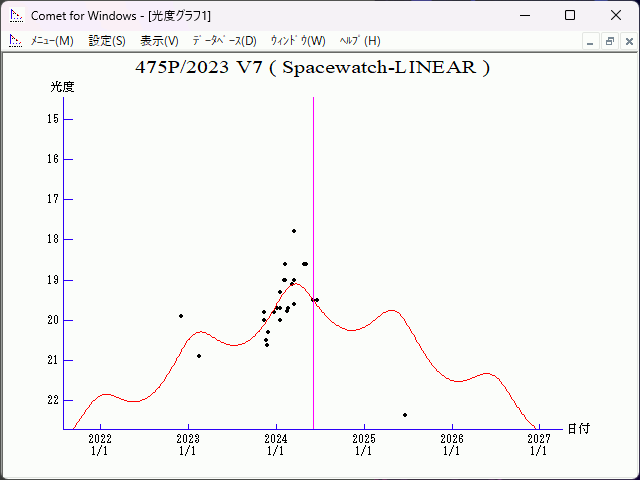
Task: Click the brightest observation point near magnitude 17.8
Action: coord(294,231)
